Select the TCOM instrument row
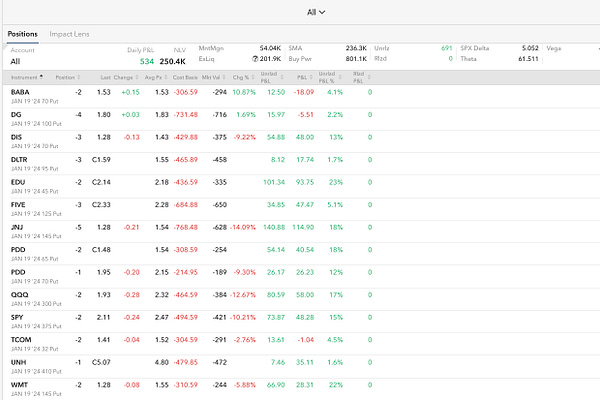Viewport: 600px width, 400px height. tap(301, 344)
